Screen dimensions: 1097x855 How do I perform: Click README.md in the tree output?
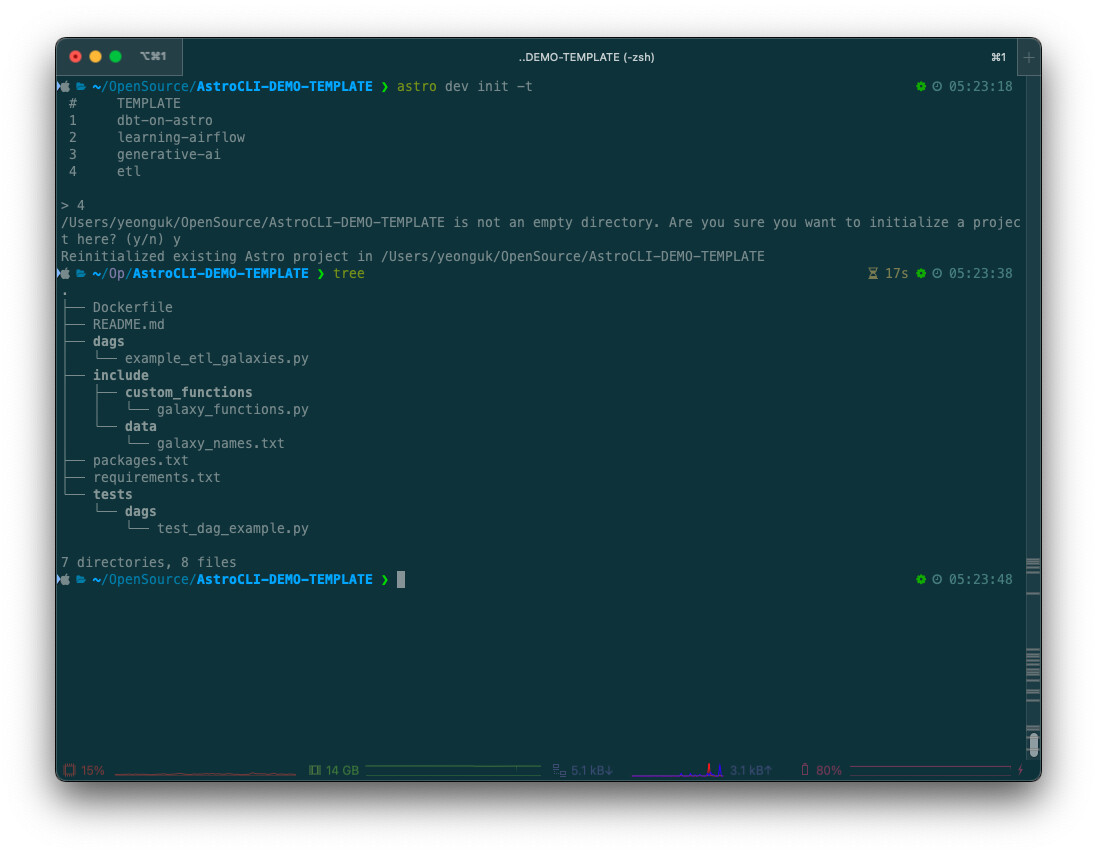[129, 324]
